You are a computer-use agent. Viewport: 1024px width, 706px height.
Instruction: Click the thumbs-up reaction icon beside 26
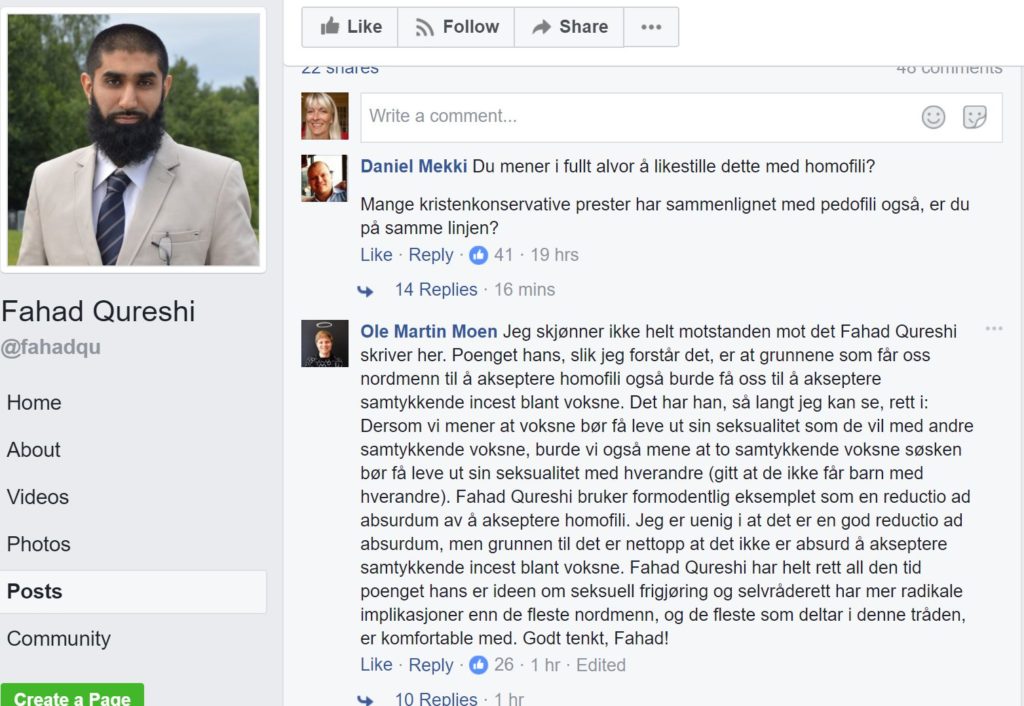[x=478, y=665]
